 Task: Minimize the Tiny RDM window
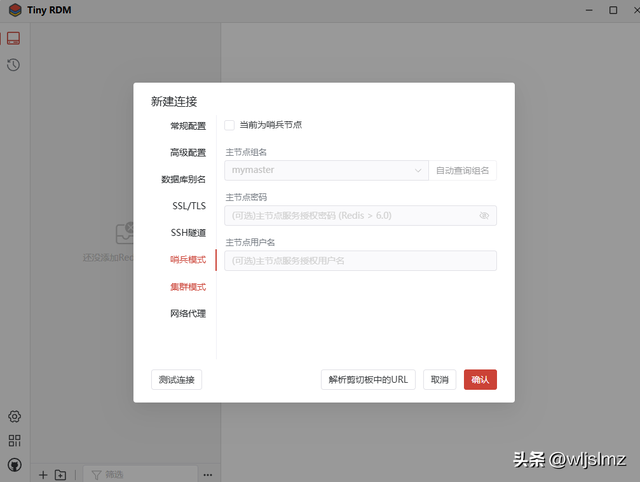coord(589,10)
